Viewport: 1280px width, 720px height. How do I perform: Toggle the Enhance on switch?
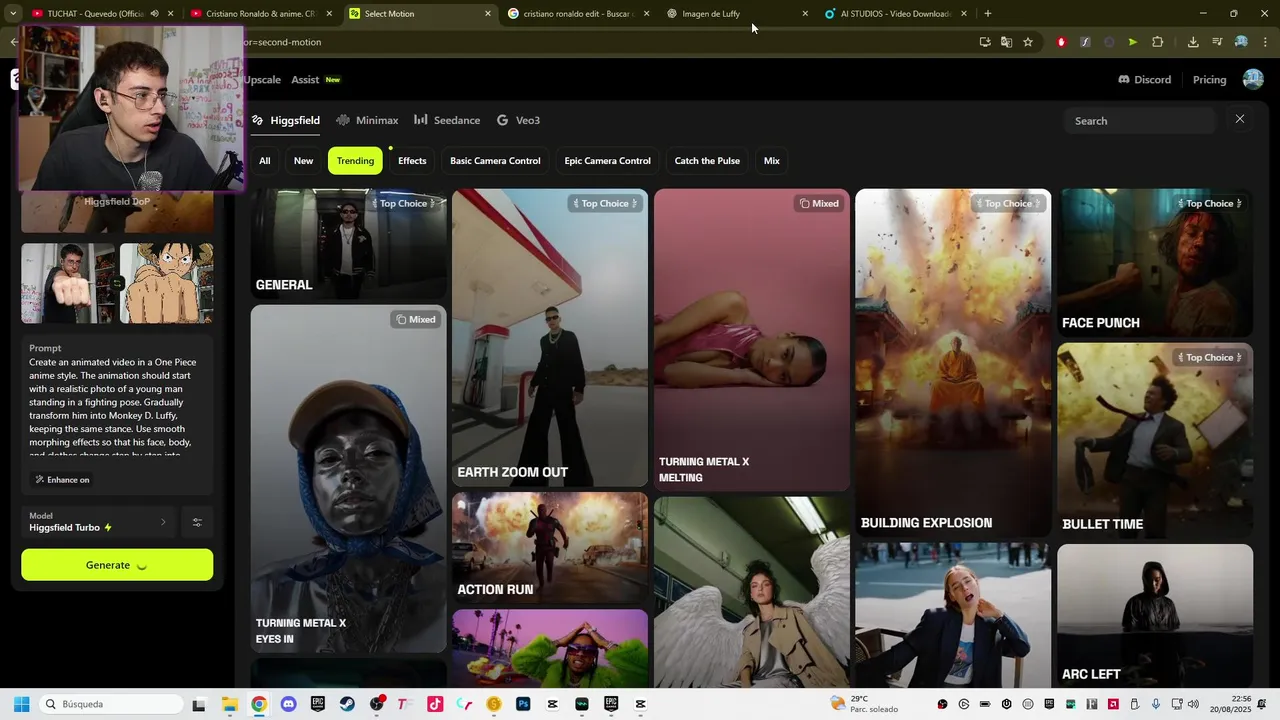[x=63, y=480]
